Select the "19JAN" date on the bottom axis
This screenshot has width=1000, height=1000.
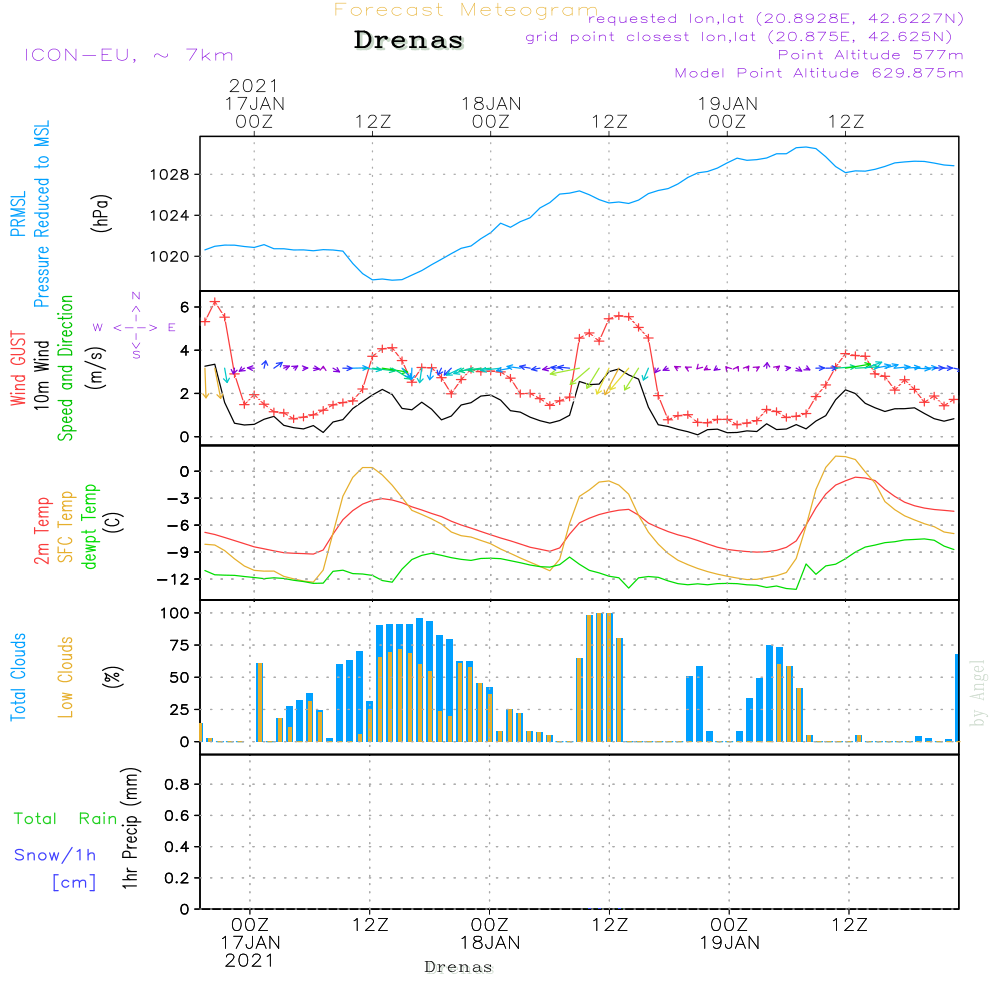pyautogui.click(x=730, y=943)
